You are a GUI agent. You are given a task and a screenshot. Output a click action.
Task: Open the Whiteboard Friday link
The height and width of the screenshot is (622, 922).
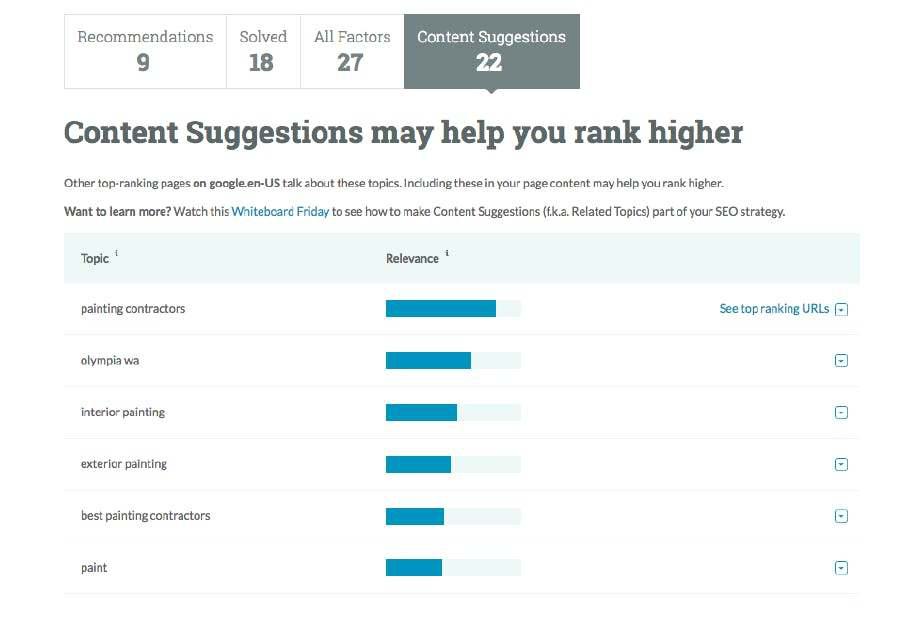(x=280, y=212)
